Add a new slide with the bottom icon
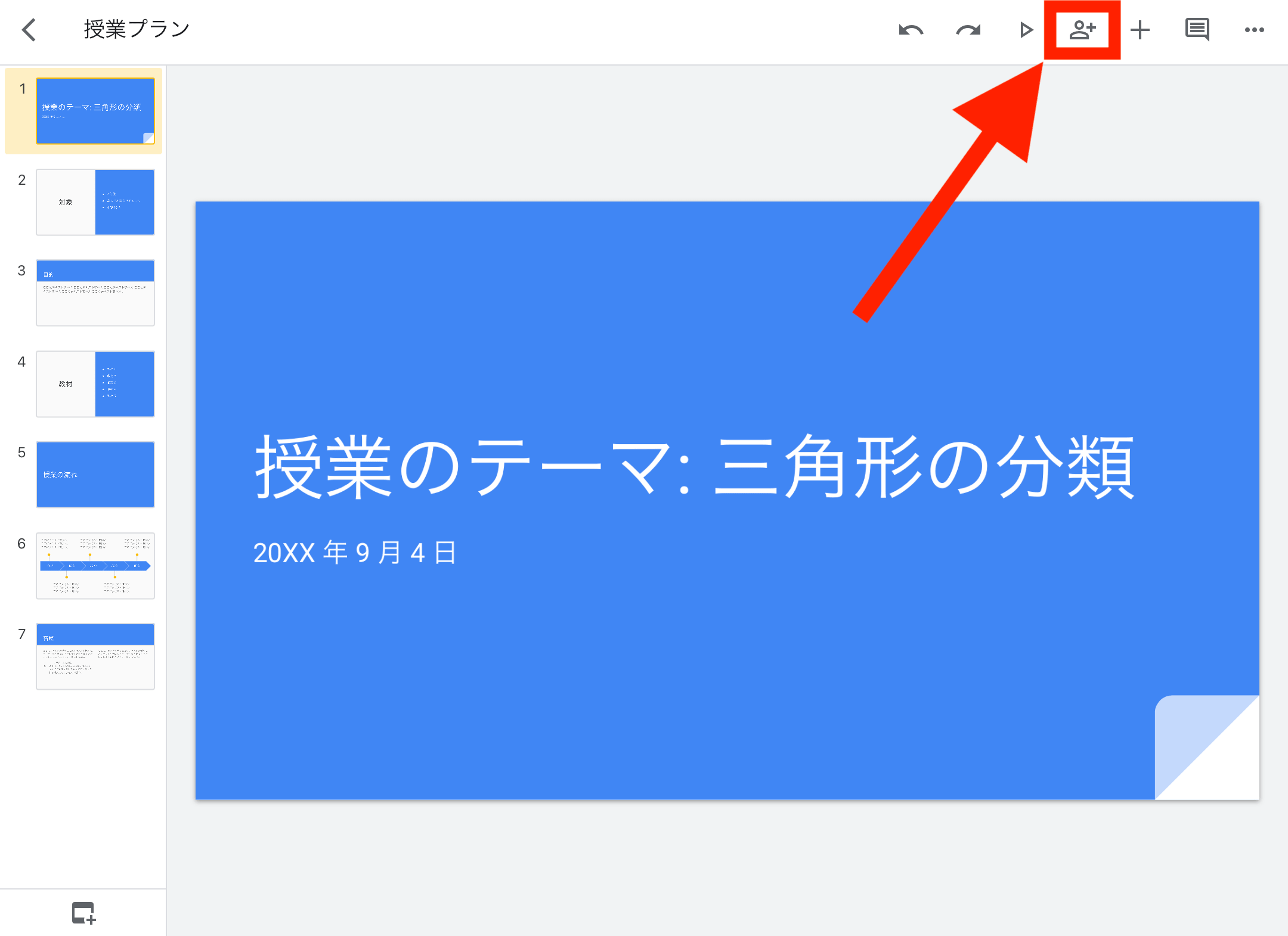Screen dimensions: 1288x936 [x=83, y=913]
